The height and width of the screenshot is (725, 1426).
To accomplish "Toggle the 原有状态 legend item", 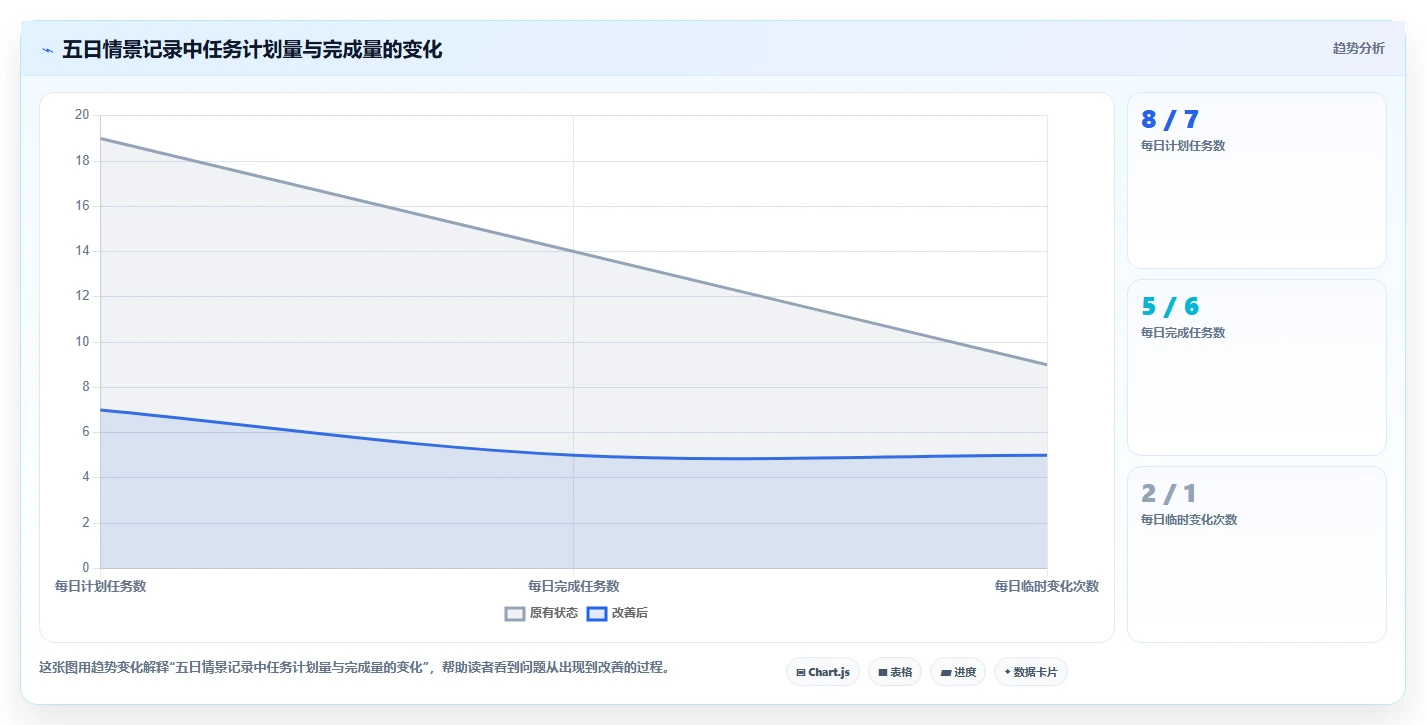I will pos(541,613).
